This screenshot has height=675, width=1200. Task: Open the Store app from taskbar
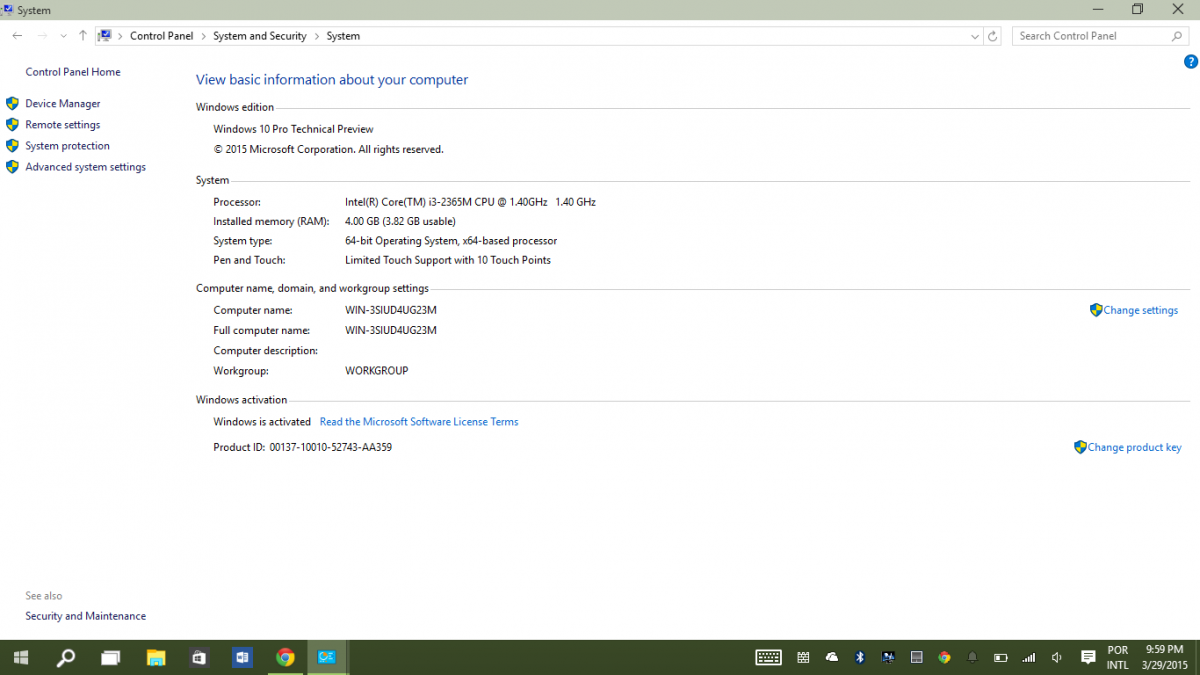(200, 657)
